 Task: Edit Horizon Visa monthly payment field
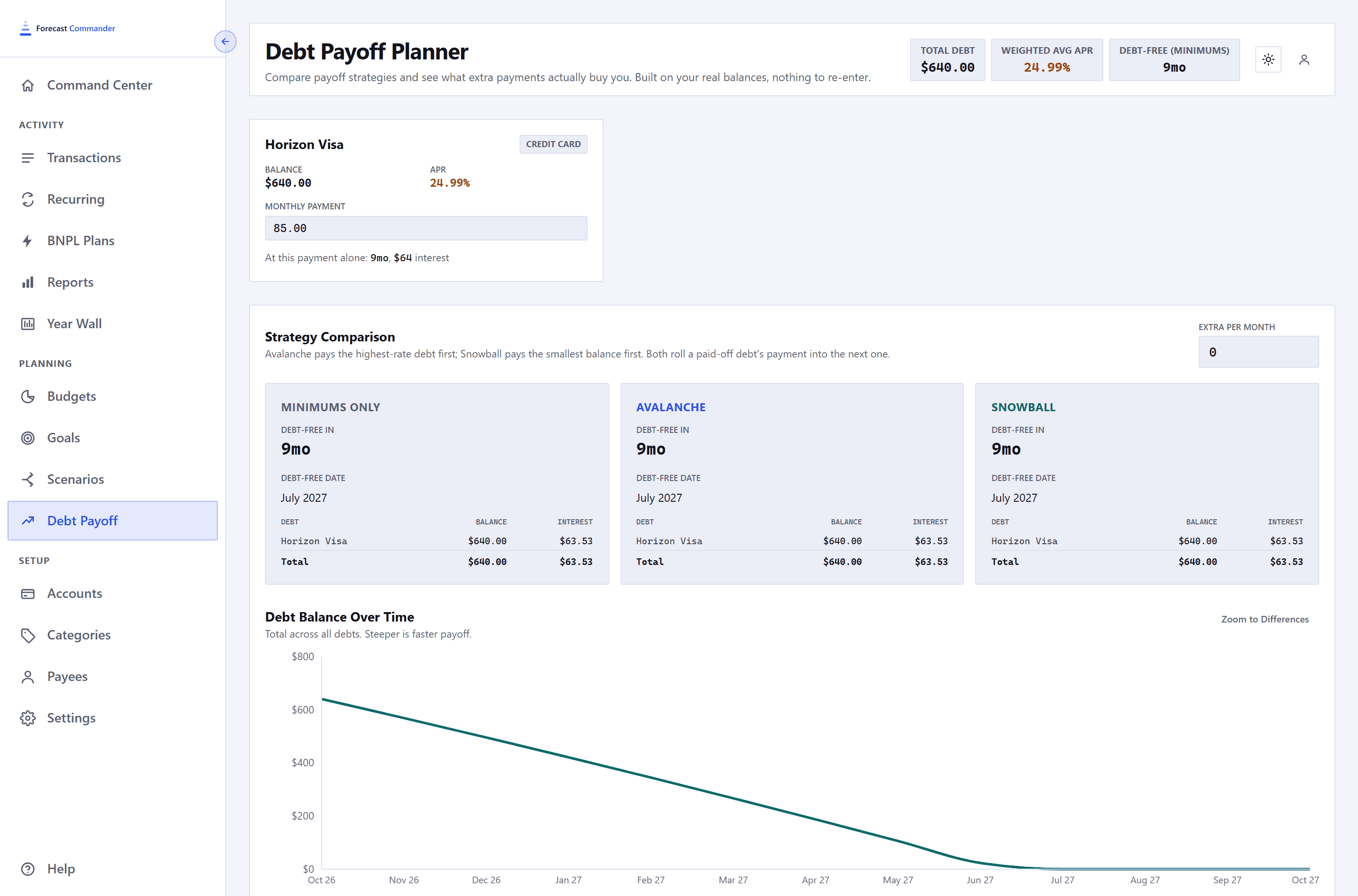pyautogui.click(x=426, y=228)
